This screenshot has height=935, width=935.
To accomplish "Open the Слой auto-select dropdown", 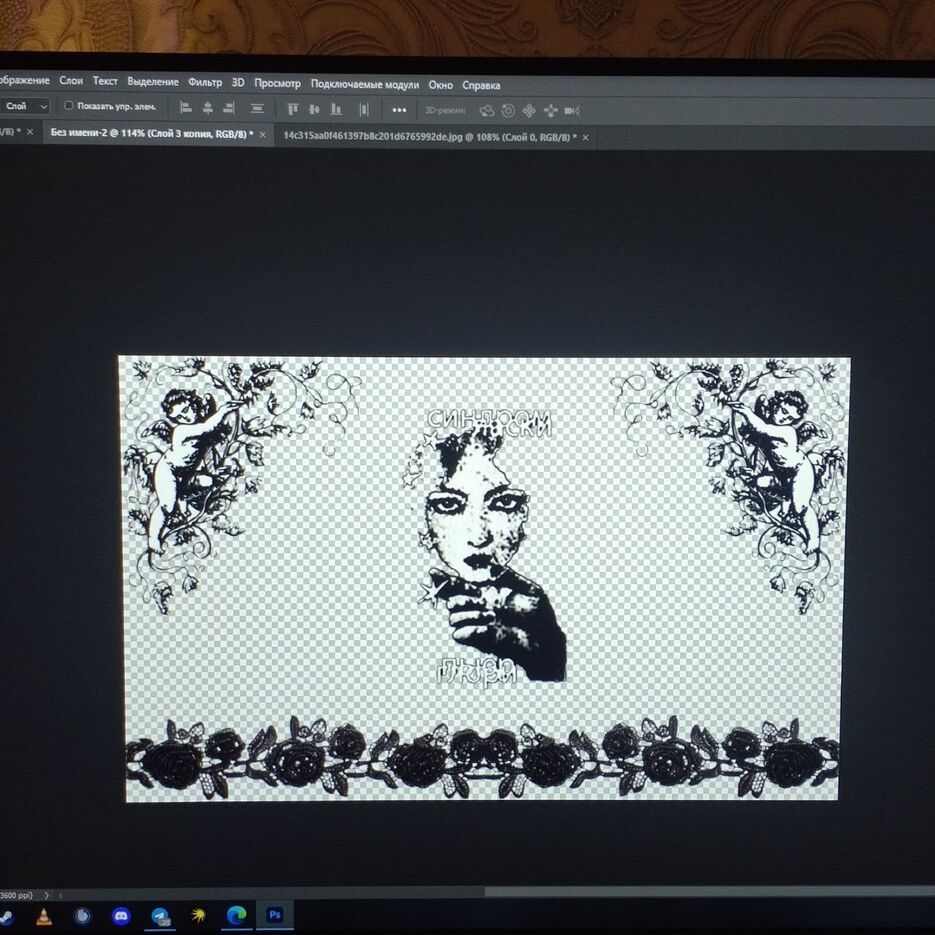I will point(26,106).
